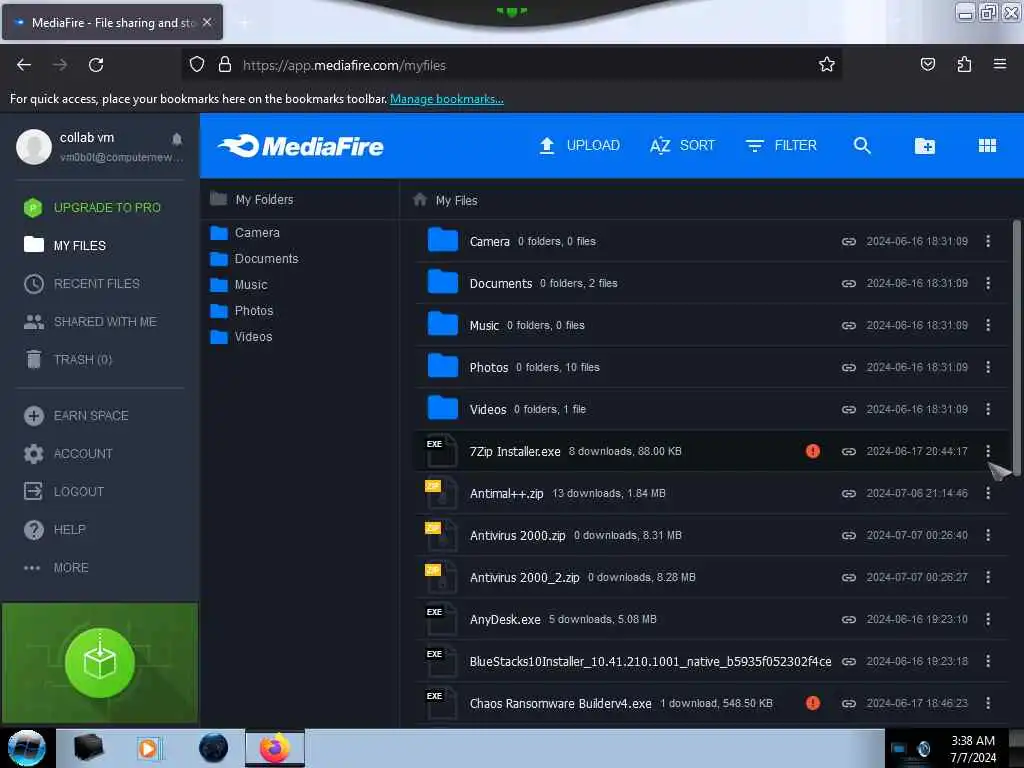Copy share link for Camera folder
The image size is (1024, 768).
(848, 242)
